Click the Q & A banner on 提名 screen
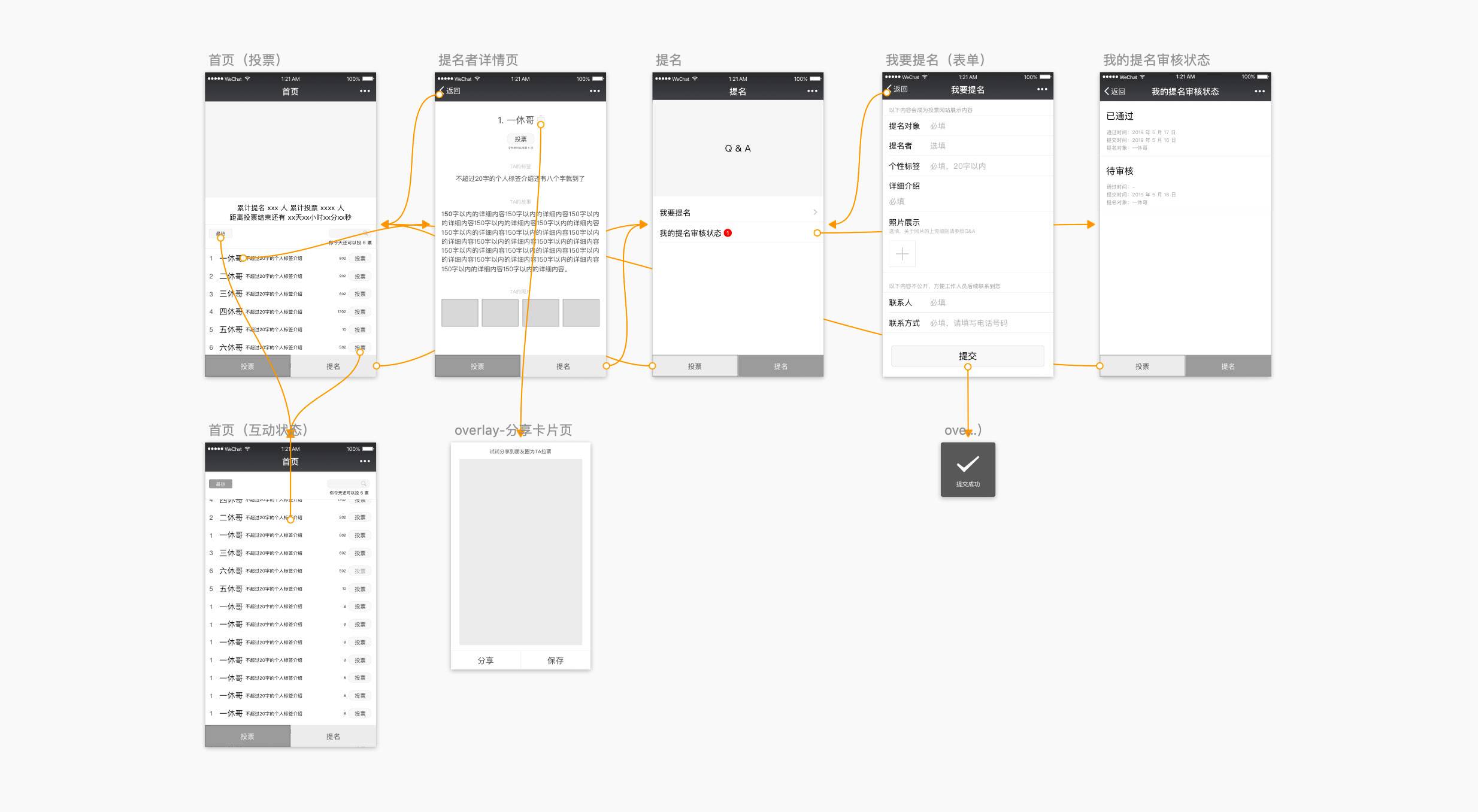Image resolution: width=1478 pixels, height=812 pixels. coord(738,148)
